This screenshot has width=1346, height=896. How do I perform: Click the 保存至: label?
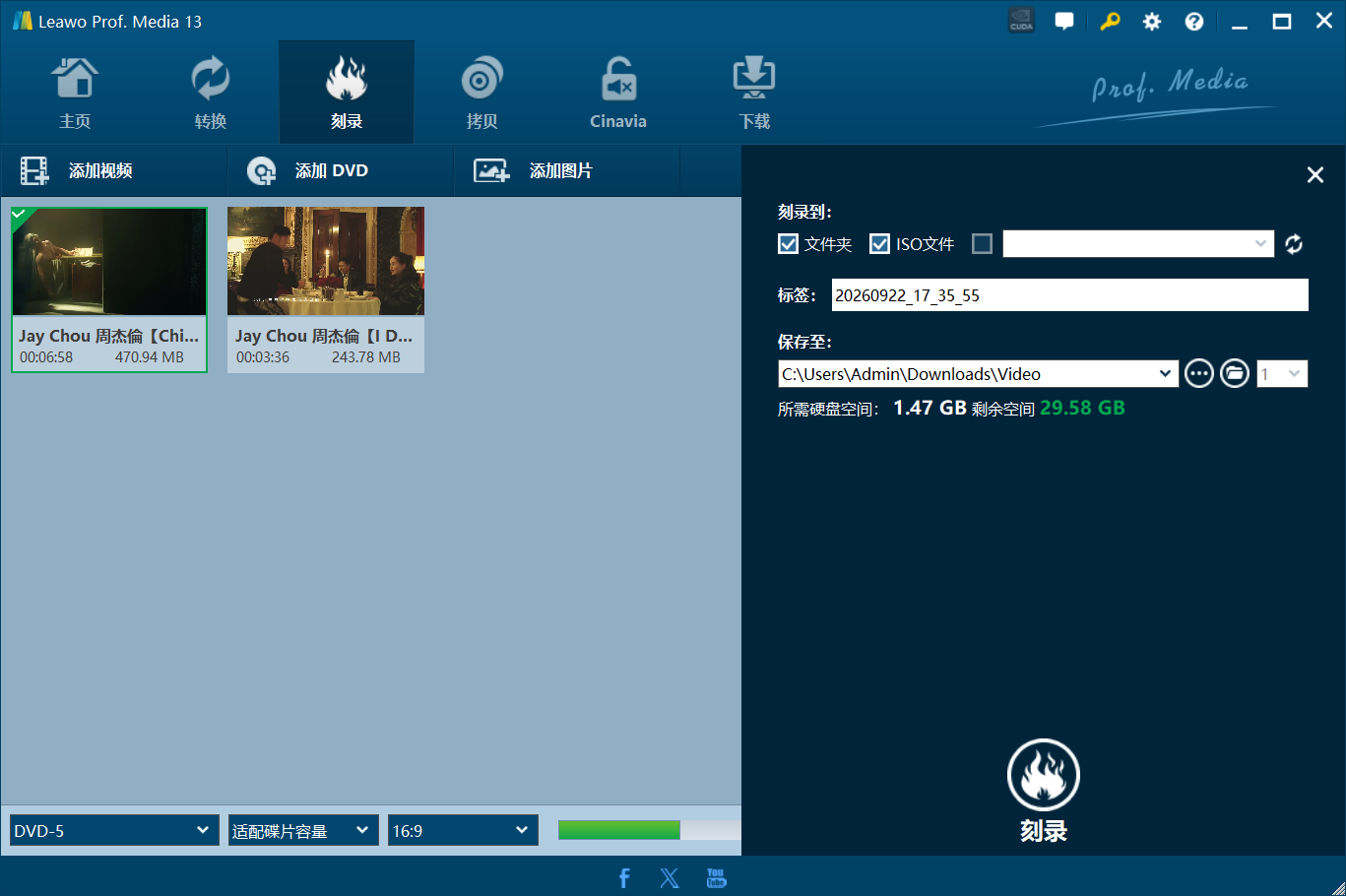(x=804, y=342)
